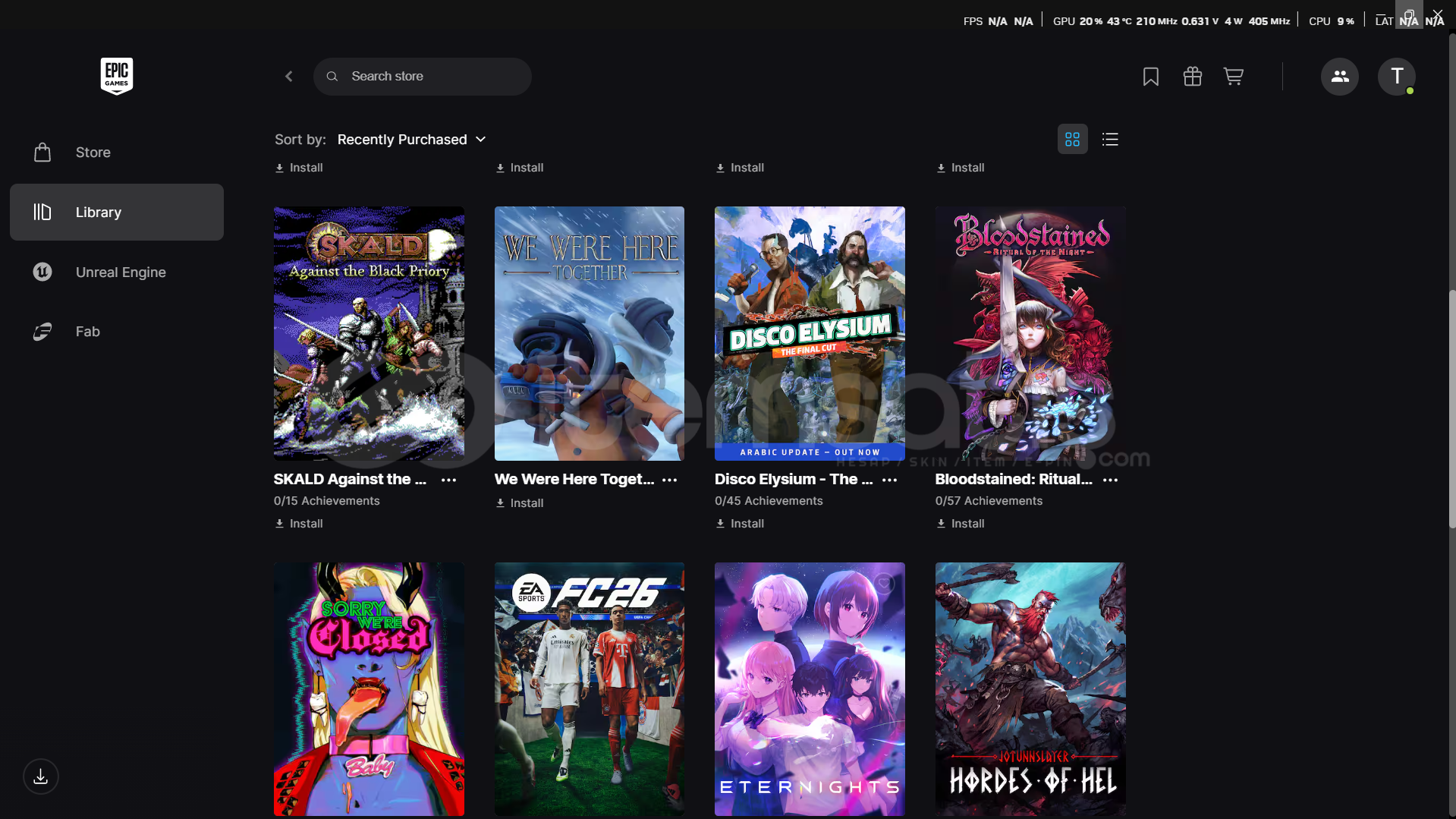This screenshot has height=819, width=1456.
Task: Open the T profile avatar
Action: pos(1396,77)
